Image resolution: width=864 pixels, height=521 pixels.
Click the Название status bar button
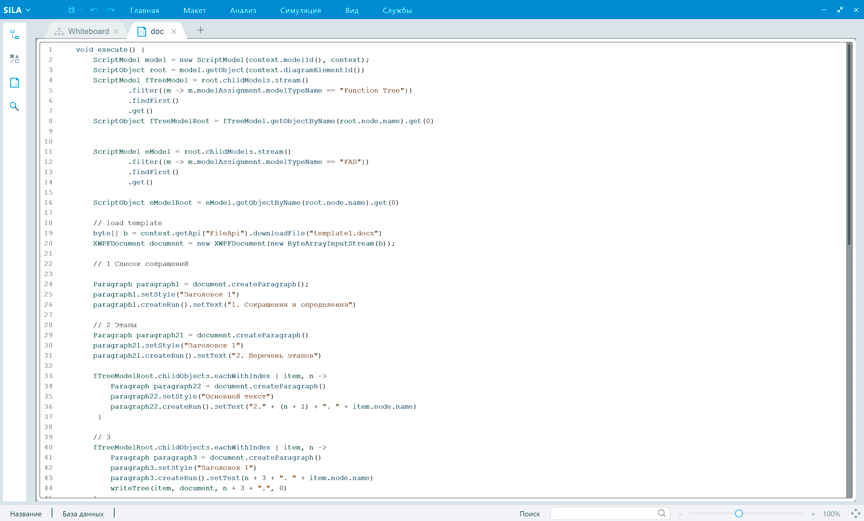26,513
